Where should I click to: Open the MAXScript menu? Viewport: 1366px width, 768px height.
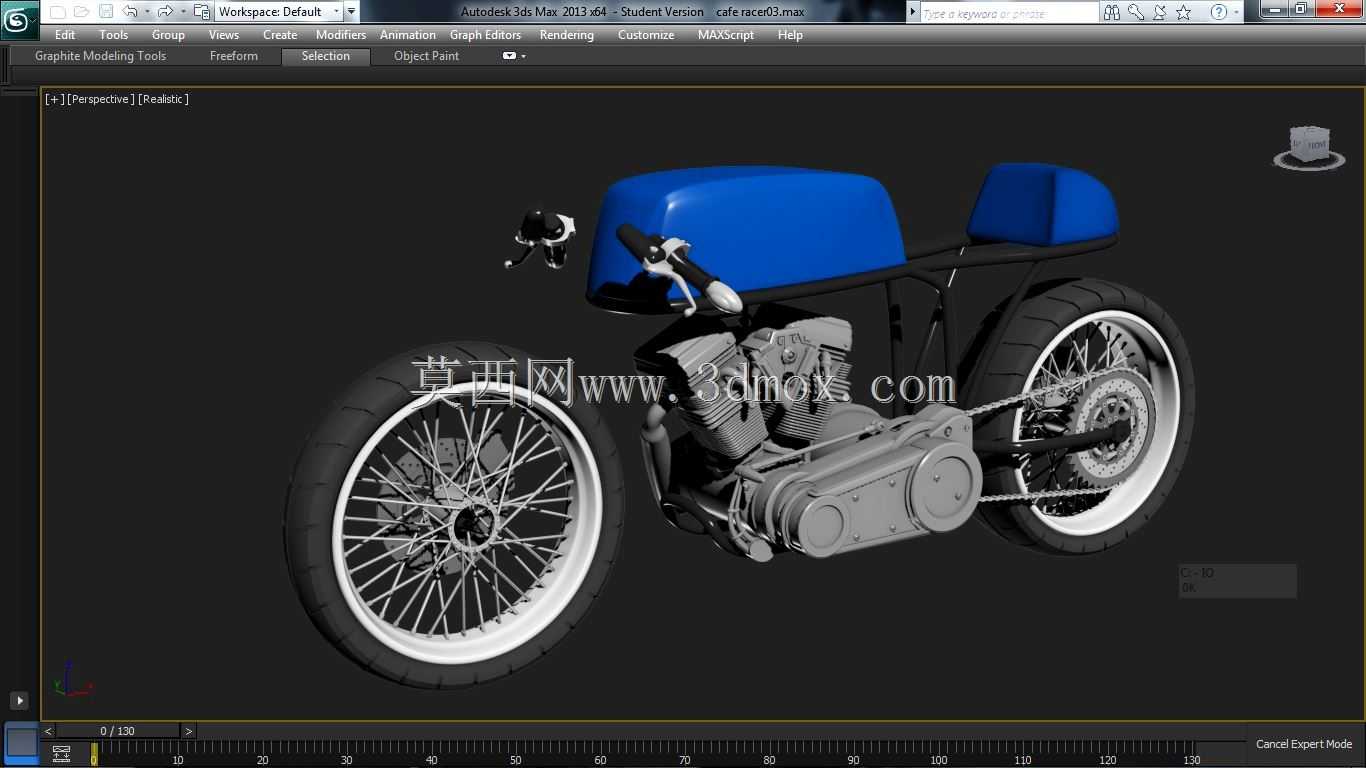[726, 35]
